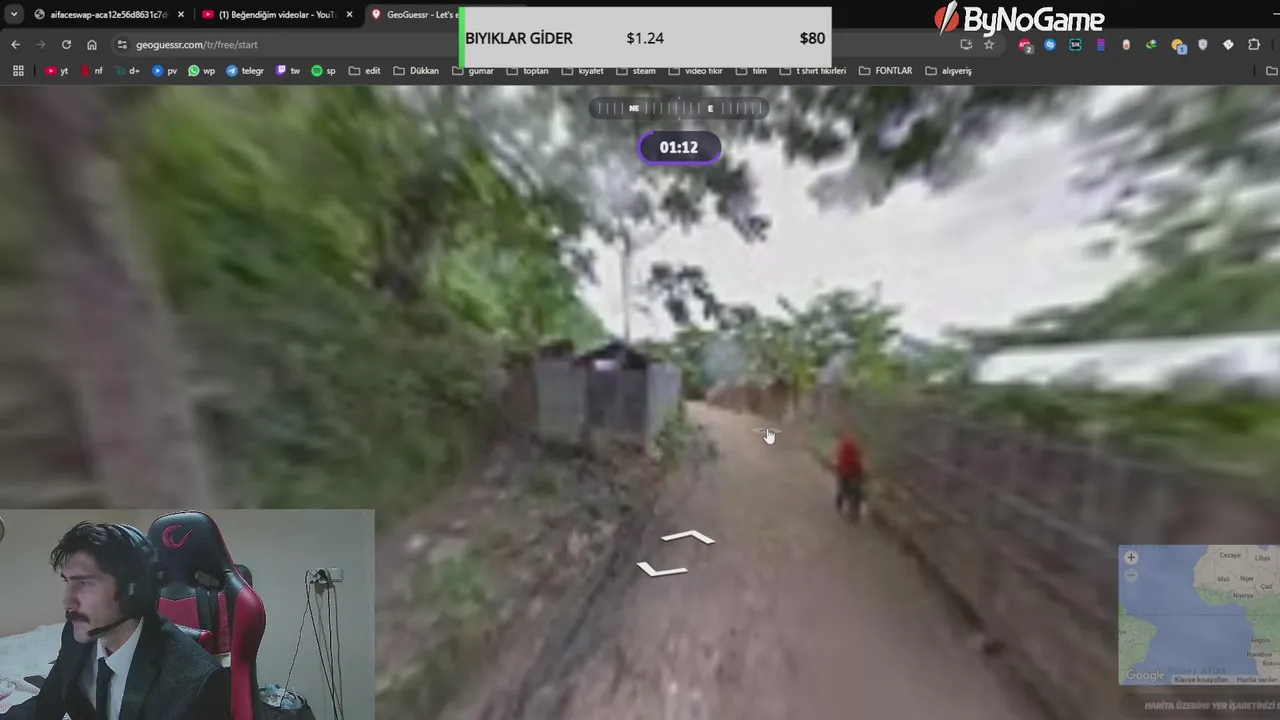This screenshot has height=720, width=1280.
Task: Open the blue Shazam extension icon
Action: coord(1050,44)
